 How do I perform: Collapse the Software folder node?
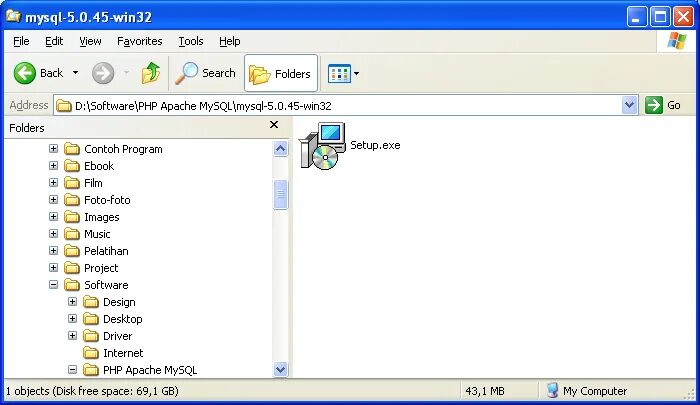point(54,284)
